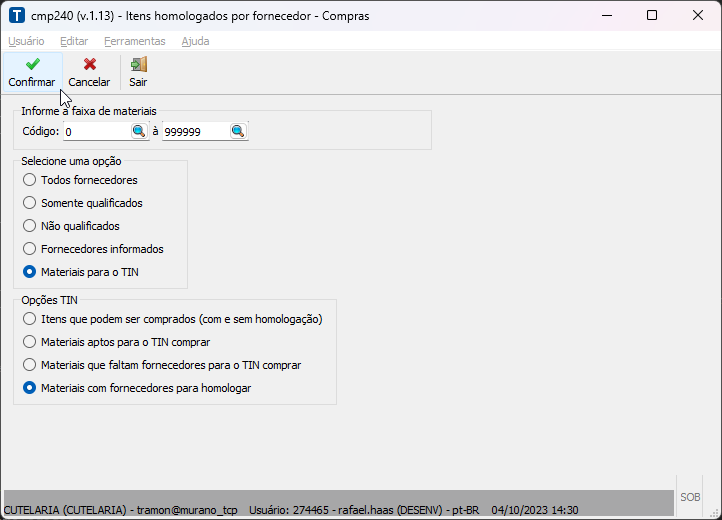Image resolution: width=722 pixels, height=520 pixels.
Task: Select Não qualificados radio option
Action: pyautogui.click(x=30, y=226)
